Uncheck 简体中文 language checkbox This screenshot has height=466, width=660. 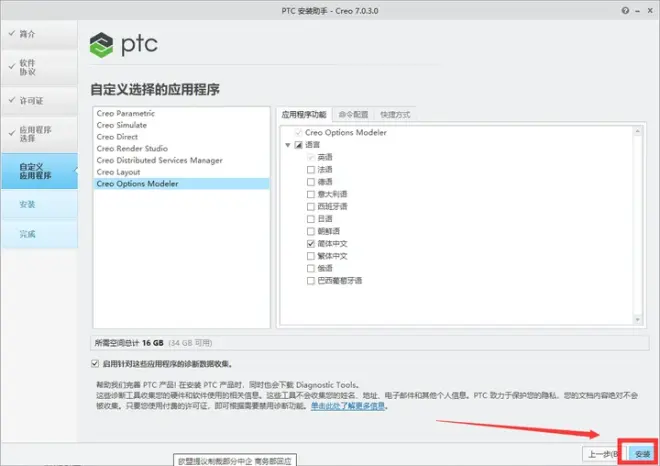coord(311,244)
